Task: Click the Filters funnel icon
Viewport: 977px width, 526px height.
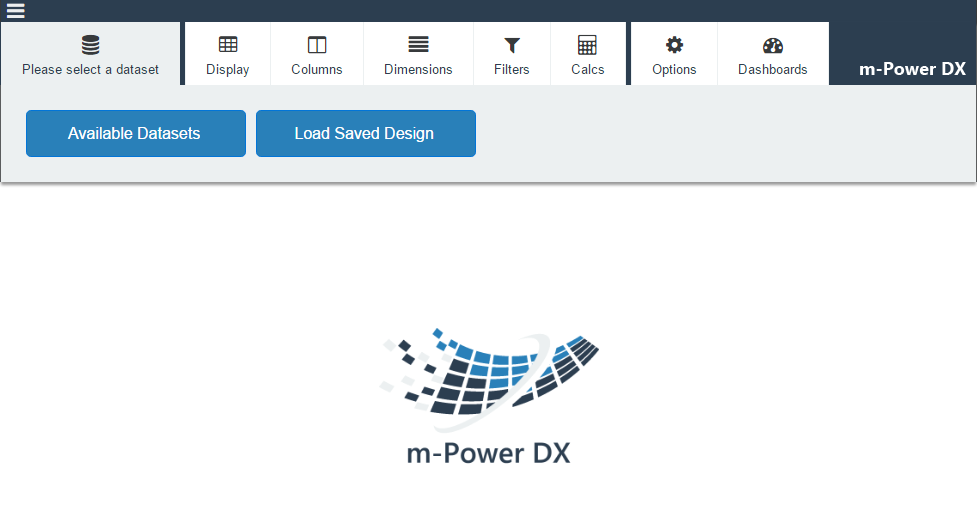Action: (512, 45)
